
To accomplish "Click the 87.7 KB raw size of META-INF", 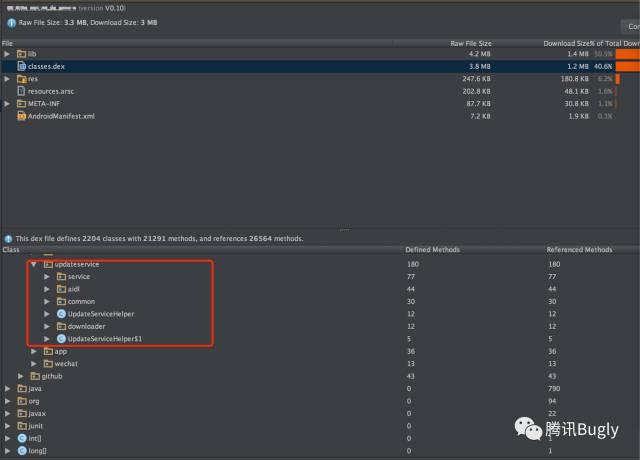I will pyautogui.click(x=478, y=104).
